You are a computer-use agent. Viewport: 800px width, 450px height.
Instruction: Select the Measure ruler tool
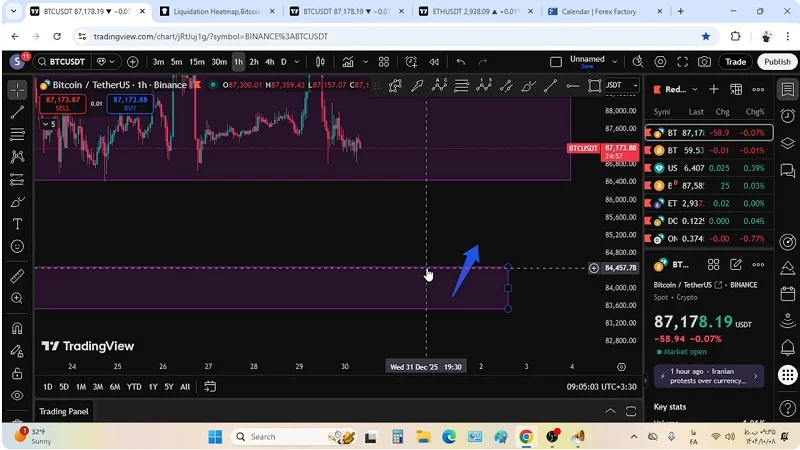(x=17, y=276)
